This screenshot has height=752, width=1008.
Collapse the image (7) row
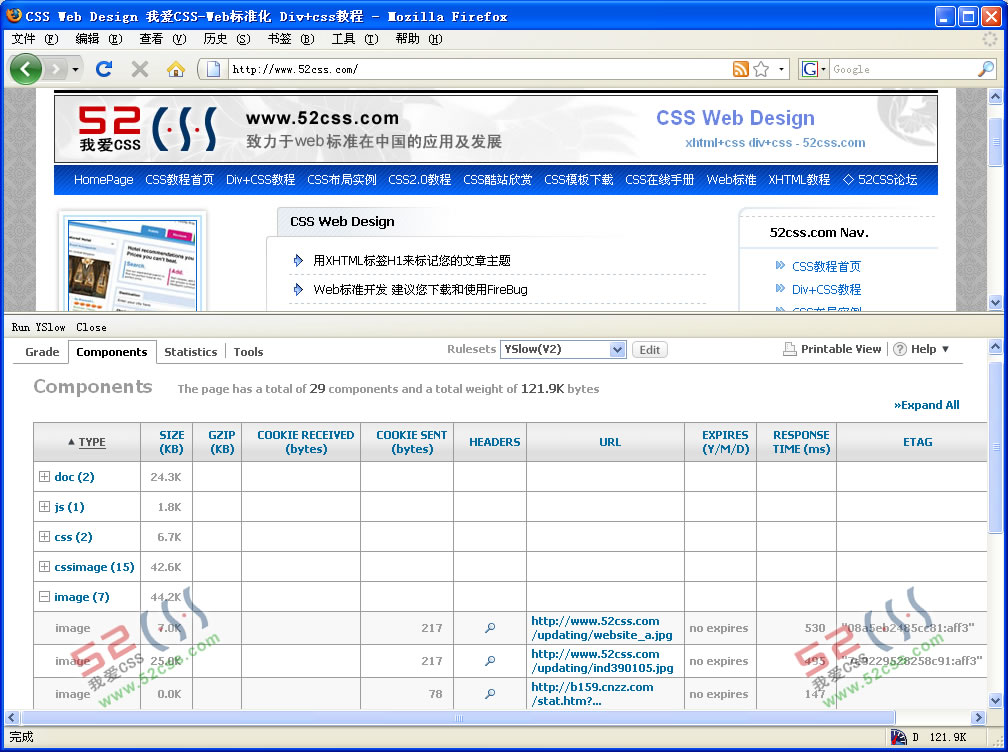pos(44,596)
